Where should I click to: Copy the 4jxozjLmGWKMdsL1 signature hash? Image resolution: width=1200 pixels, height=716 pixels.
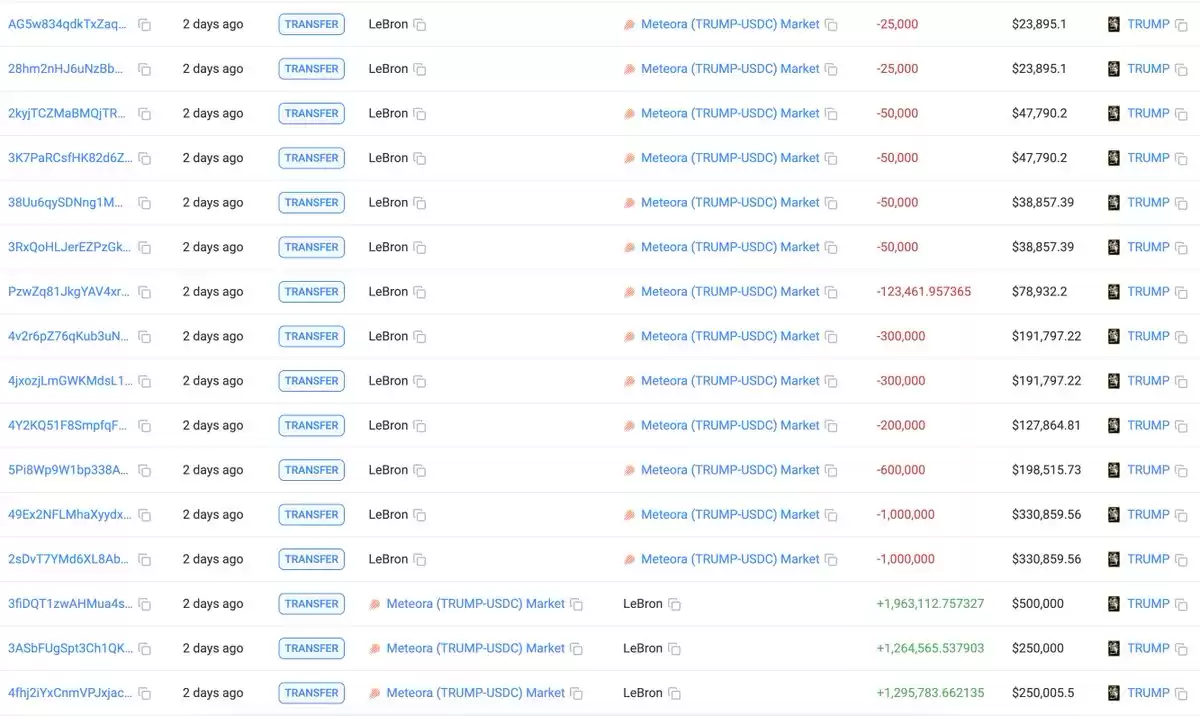tap(145, 381)
